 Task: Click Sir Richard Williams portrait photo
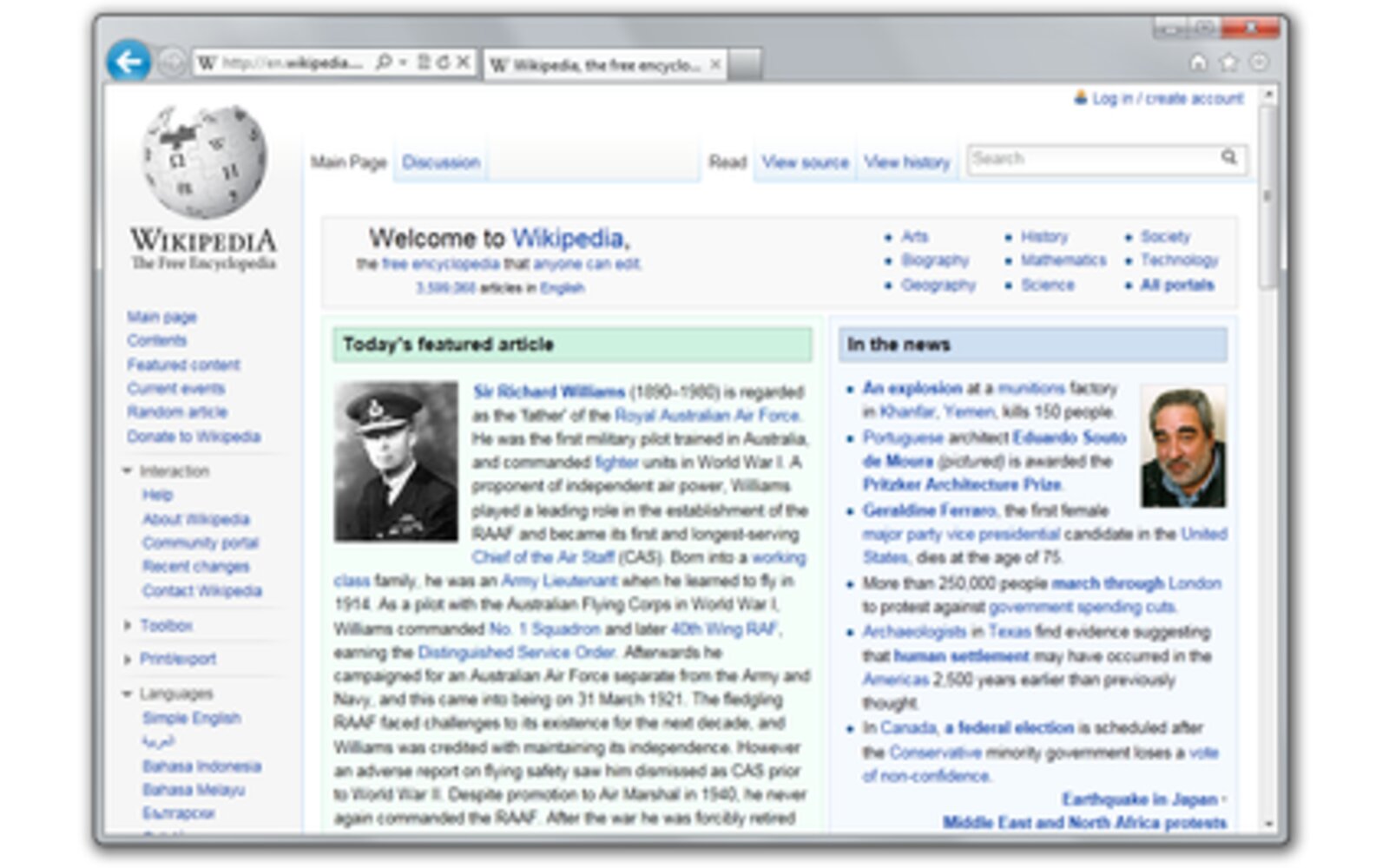point(396,462)
